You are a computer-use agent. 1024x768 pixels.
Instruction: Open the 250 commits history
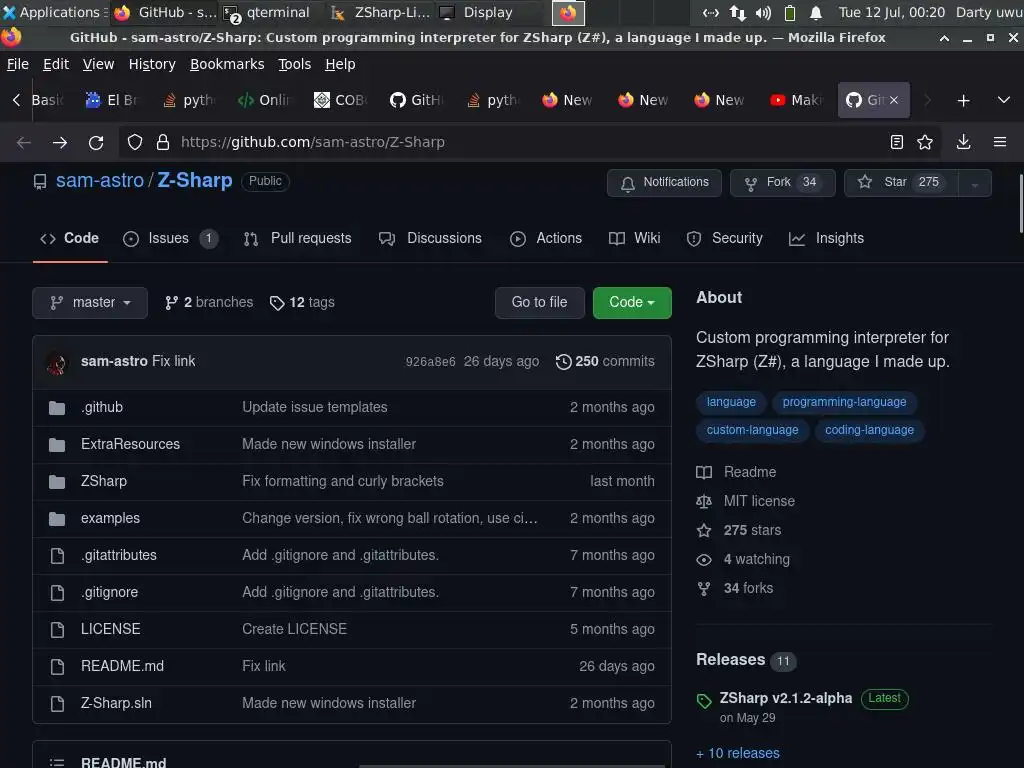click(x=605, y=361)
